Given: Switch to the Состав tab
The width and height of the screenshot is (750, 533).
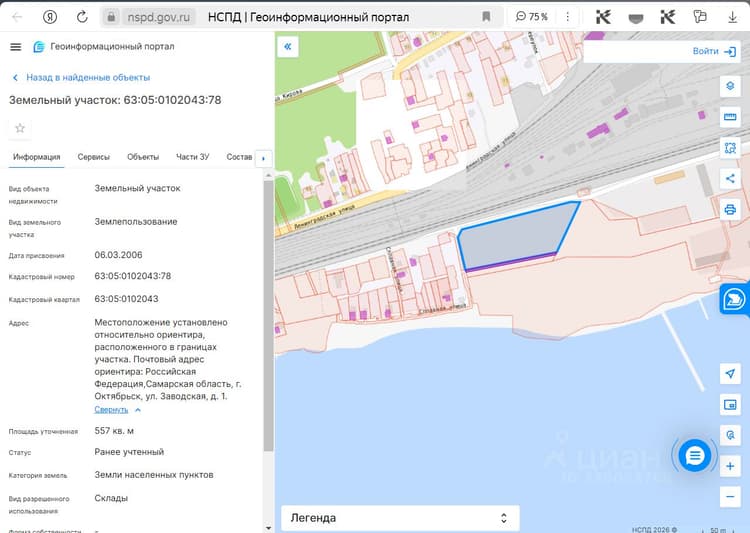Looking at the screenshot, I should tap(239, 157).
